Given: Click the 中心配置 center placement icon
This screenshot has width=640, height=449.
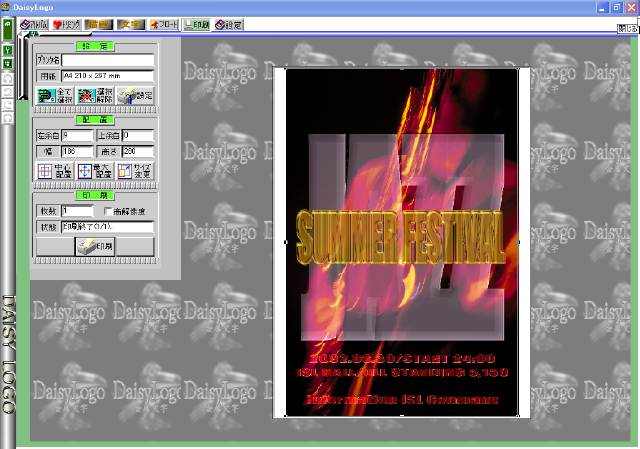Looking at the screenshot, I should (51, 171).
